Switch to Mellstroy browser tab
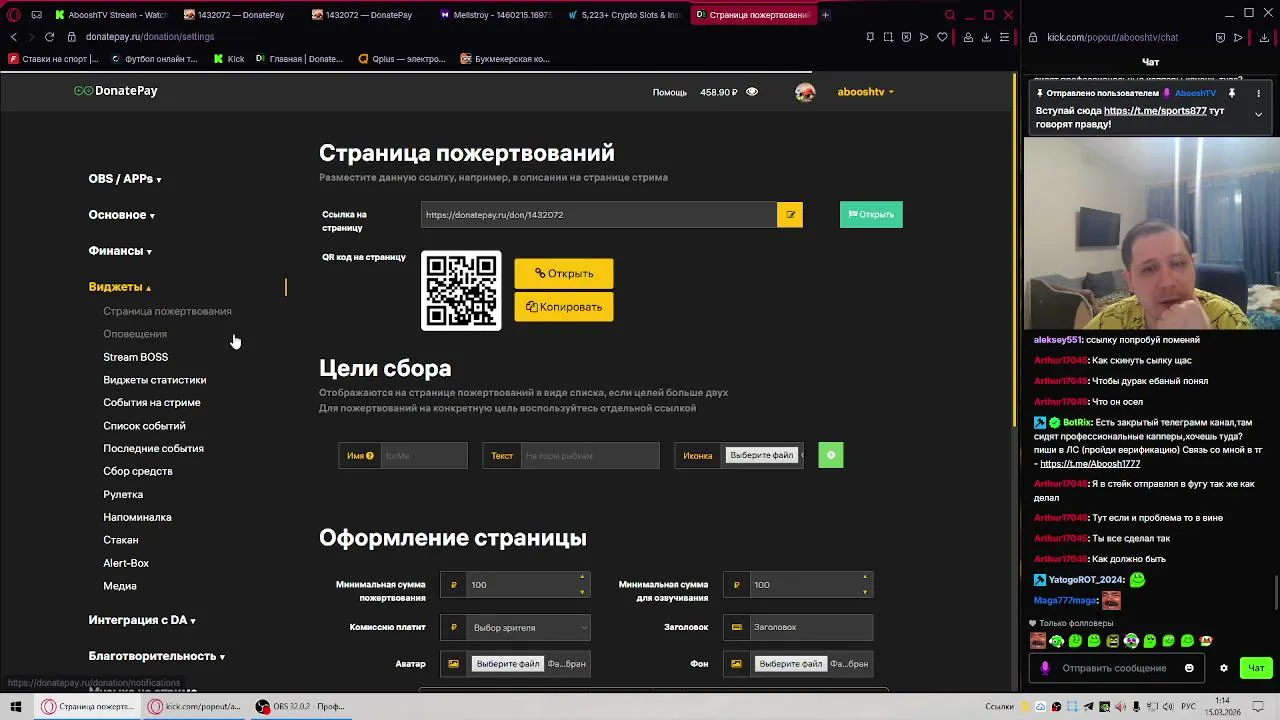Image resolution: width=1280 pixels, height=720 pixels. pos(495,15)
